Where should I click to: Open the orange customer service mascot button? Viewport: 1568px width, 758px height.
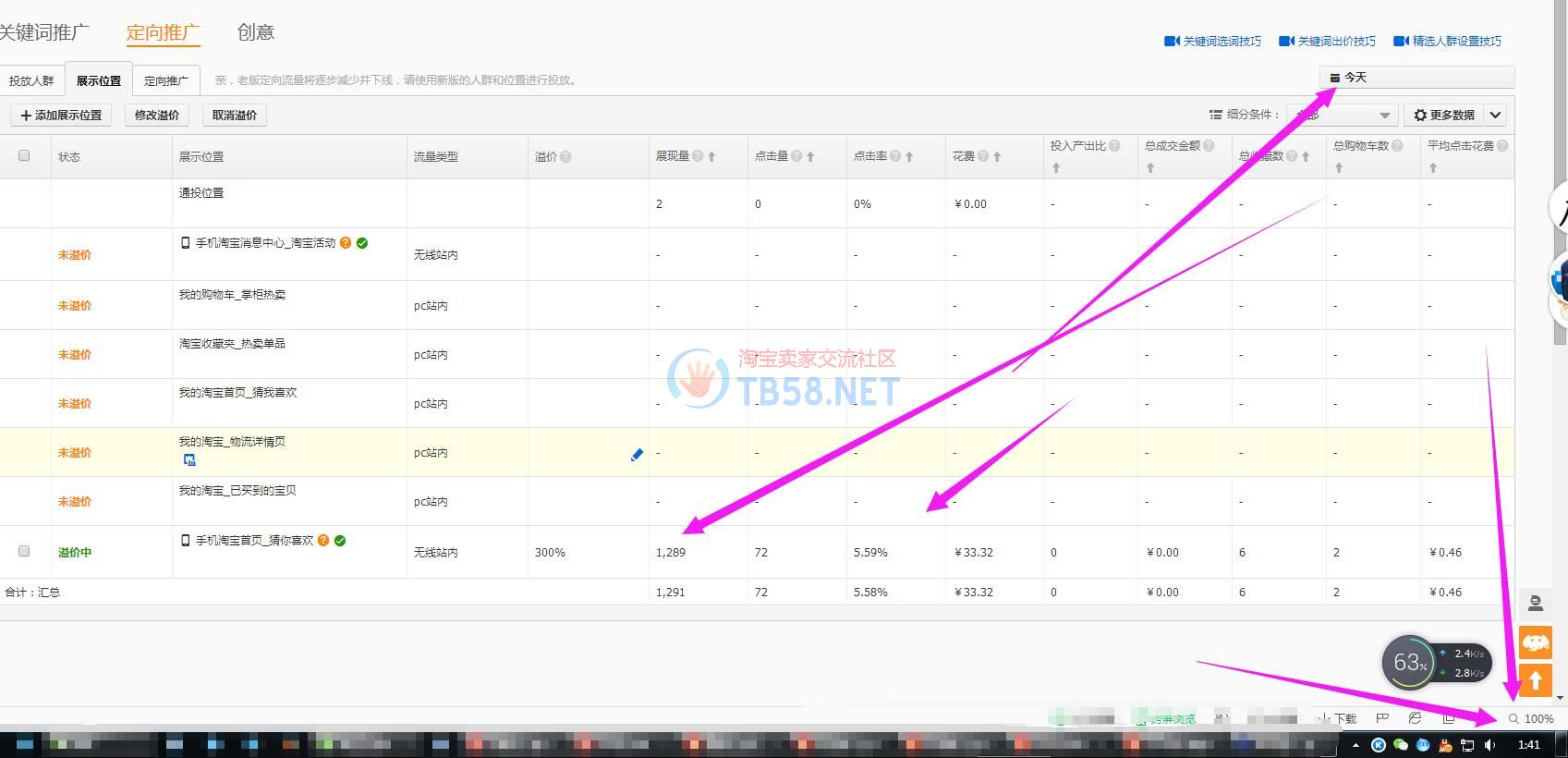[x=1535, y=642]
